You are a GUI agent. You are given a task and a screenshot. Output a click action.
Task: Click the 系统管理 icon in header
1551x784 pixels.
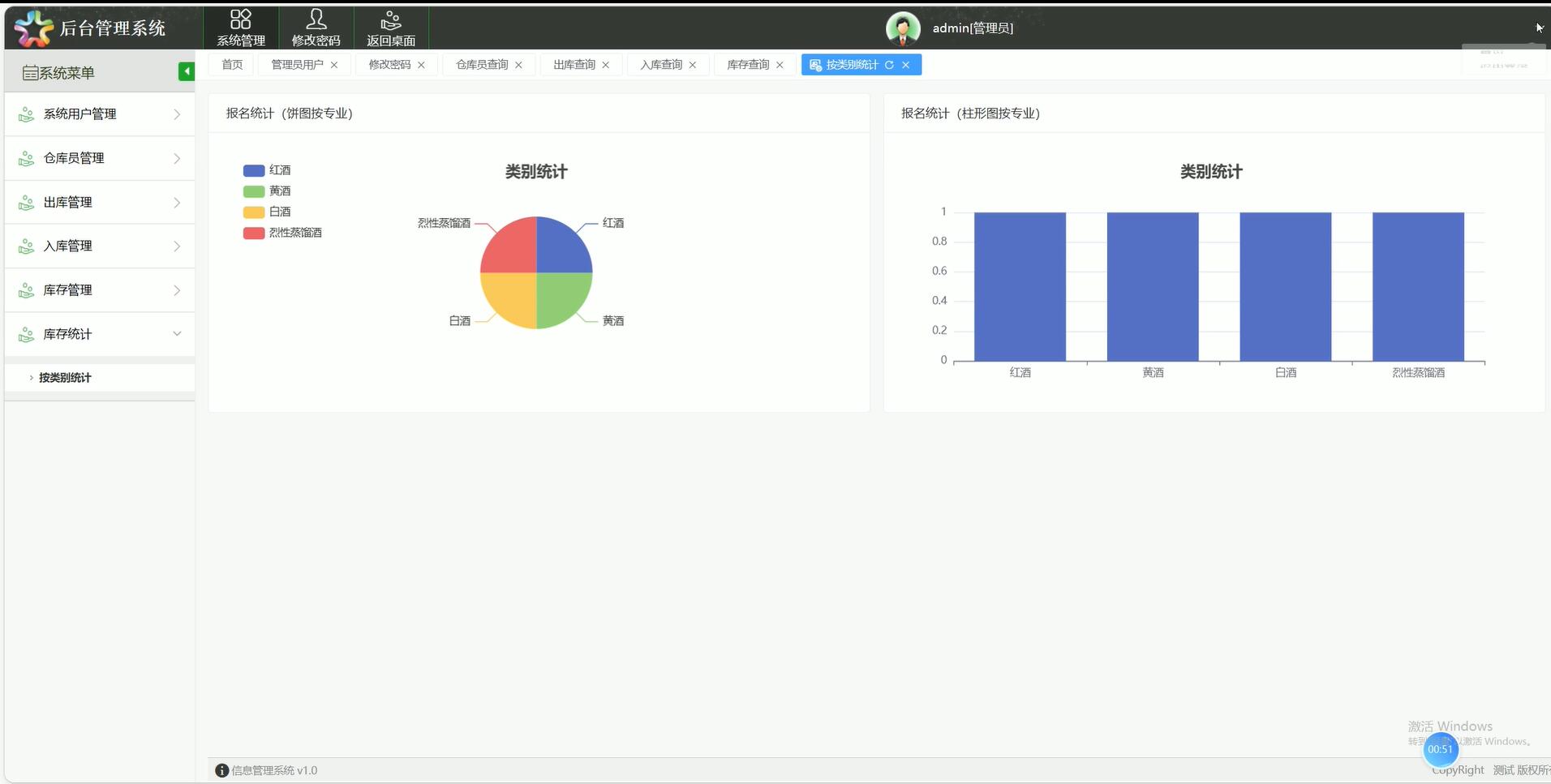click(241, 28)
